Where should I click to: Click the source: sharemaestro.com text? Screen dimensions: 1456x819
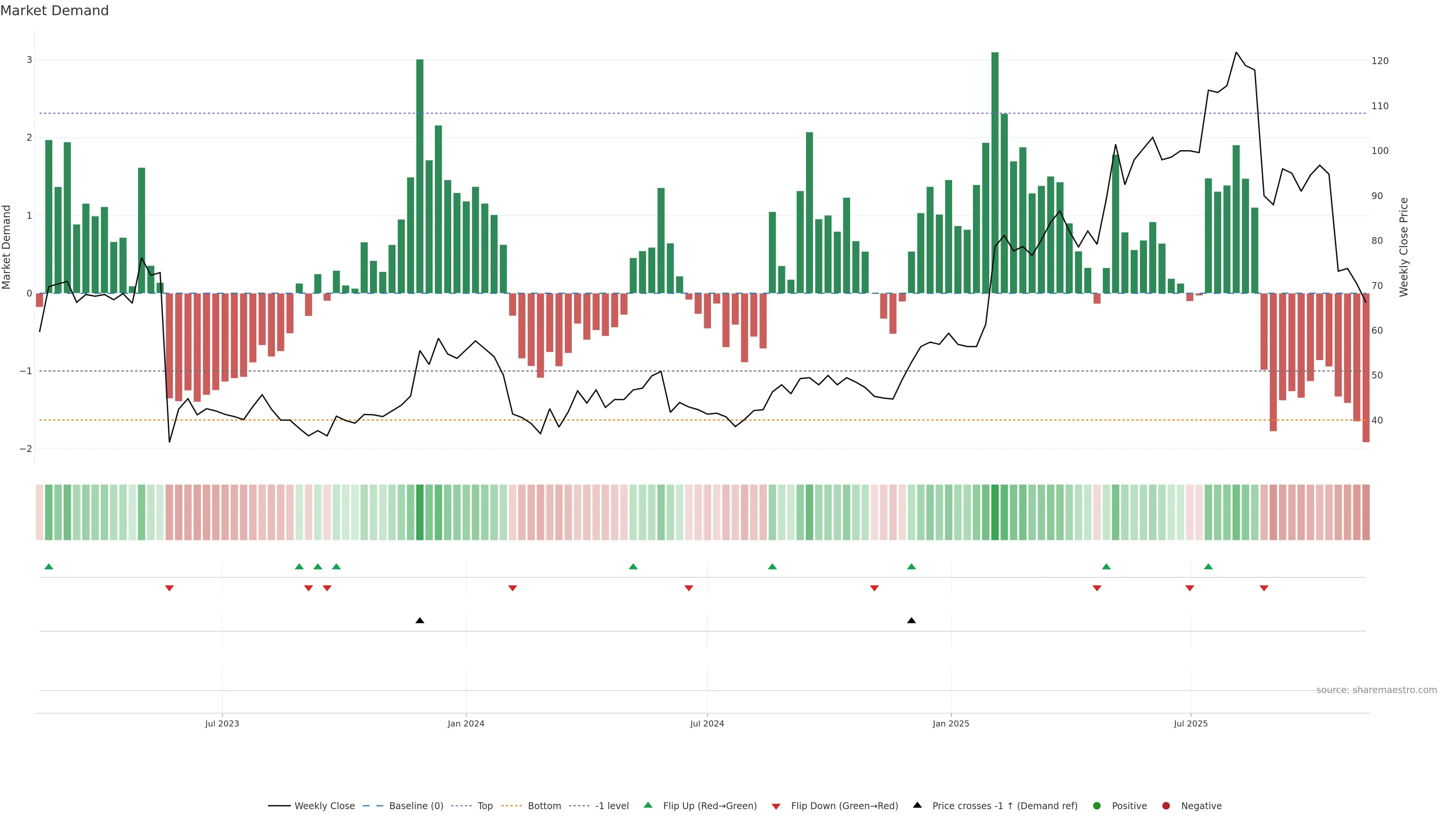(1376, 690)
